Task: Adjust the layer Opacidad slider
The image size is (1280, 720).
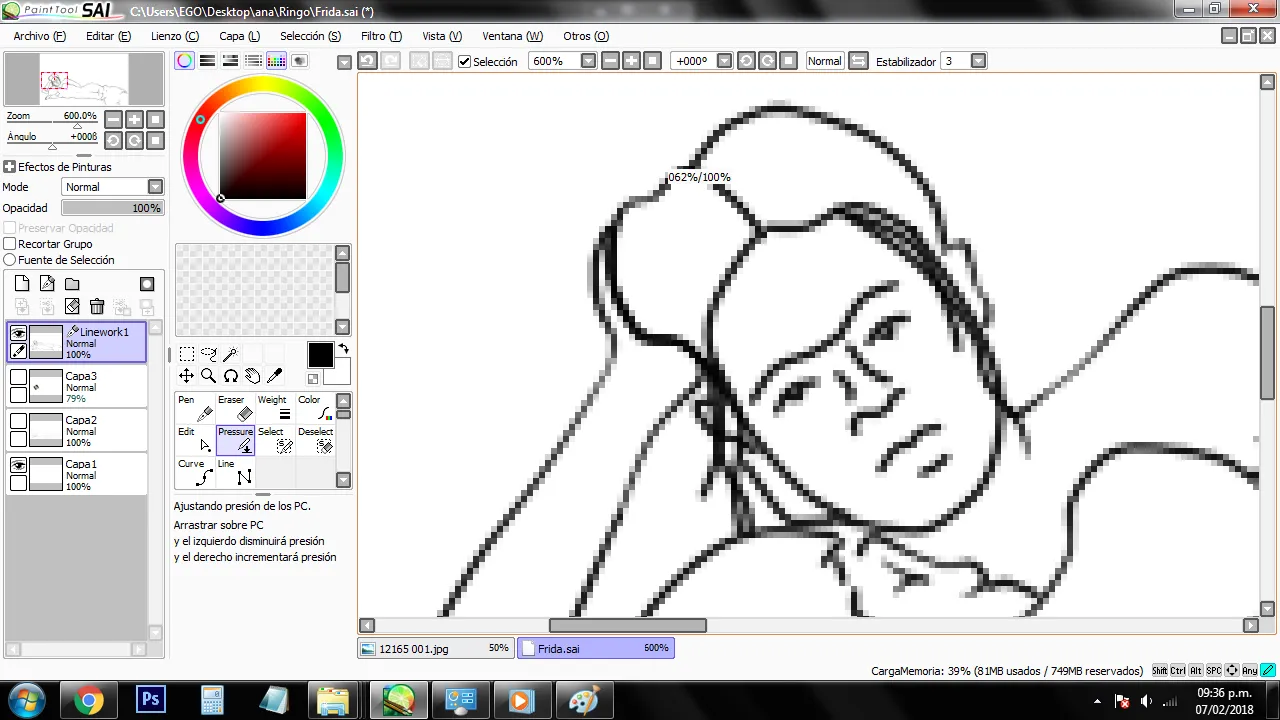Action: [x=112, y=208]
